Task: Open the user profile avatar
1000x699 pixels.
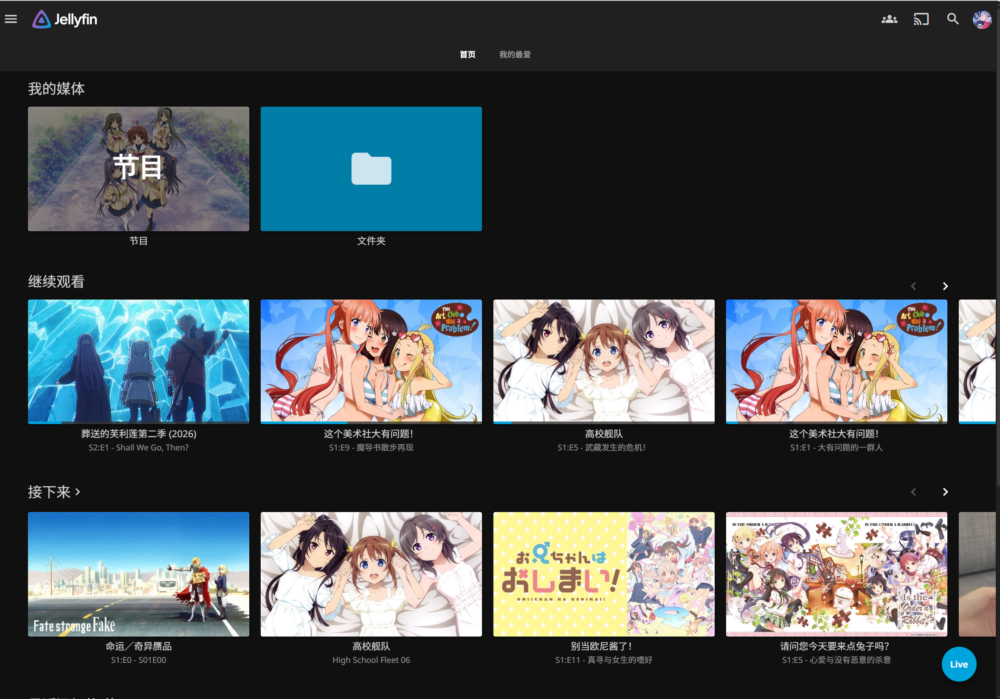Action: (x=982, y=19)
